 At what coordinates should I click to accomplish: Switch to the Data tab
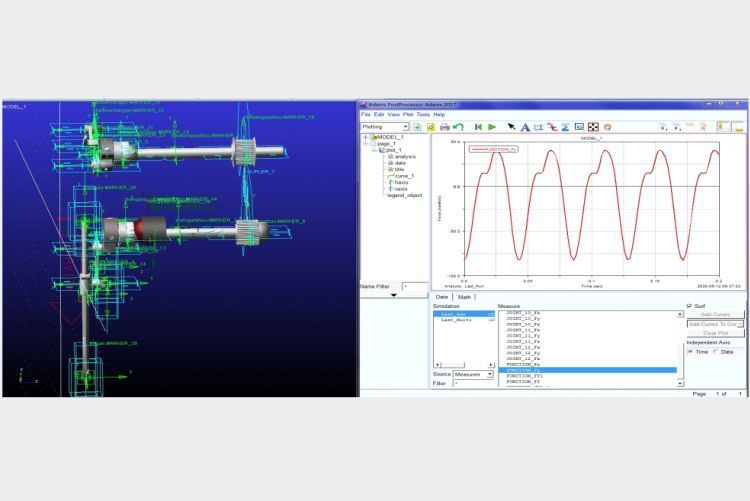442,297
